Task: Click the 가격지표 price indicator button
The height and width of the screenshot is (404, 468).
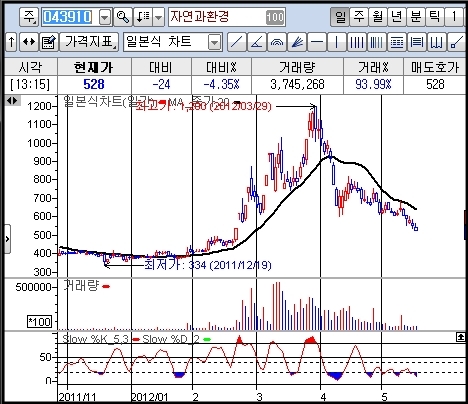Action: pyautogui.click(x=89, y=42)
